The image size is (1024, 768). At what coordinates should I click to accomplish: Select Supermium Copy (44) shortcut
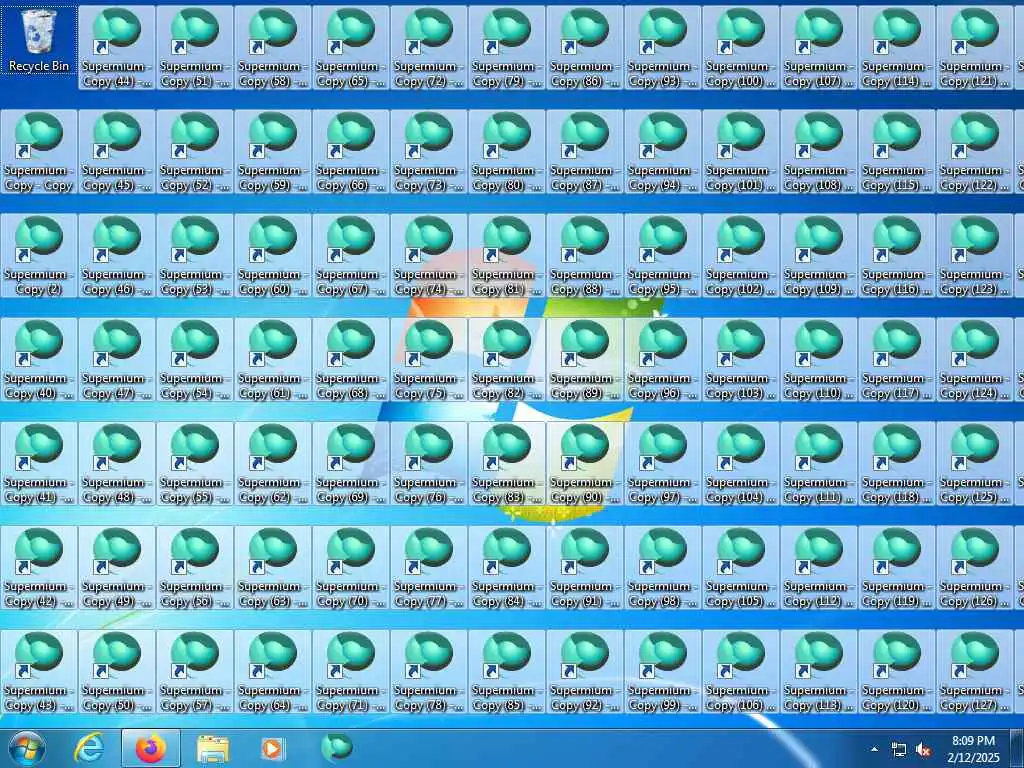pos(117,48)
